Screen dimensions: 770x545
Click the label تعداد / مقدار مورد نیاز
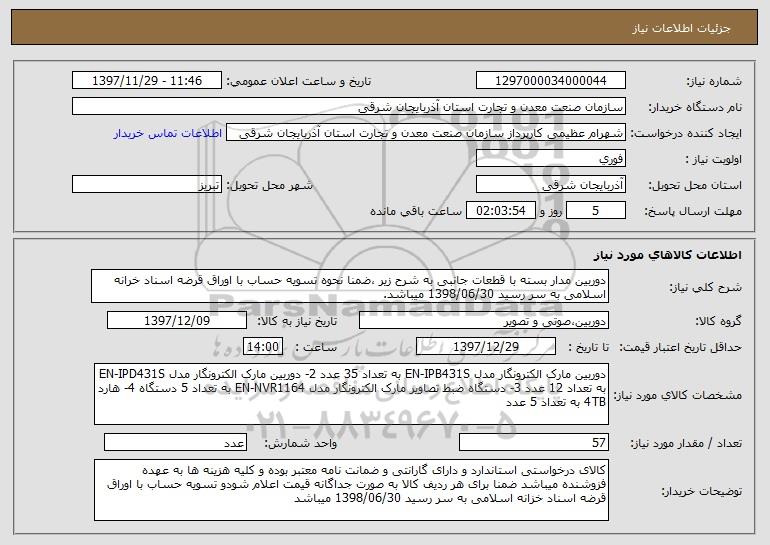686,444
